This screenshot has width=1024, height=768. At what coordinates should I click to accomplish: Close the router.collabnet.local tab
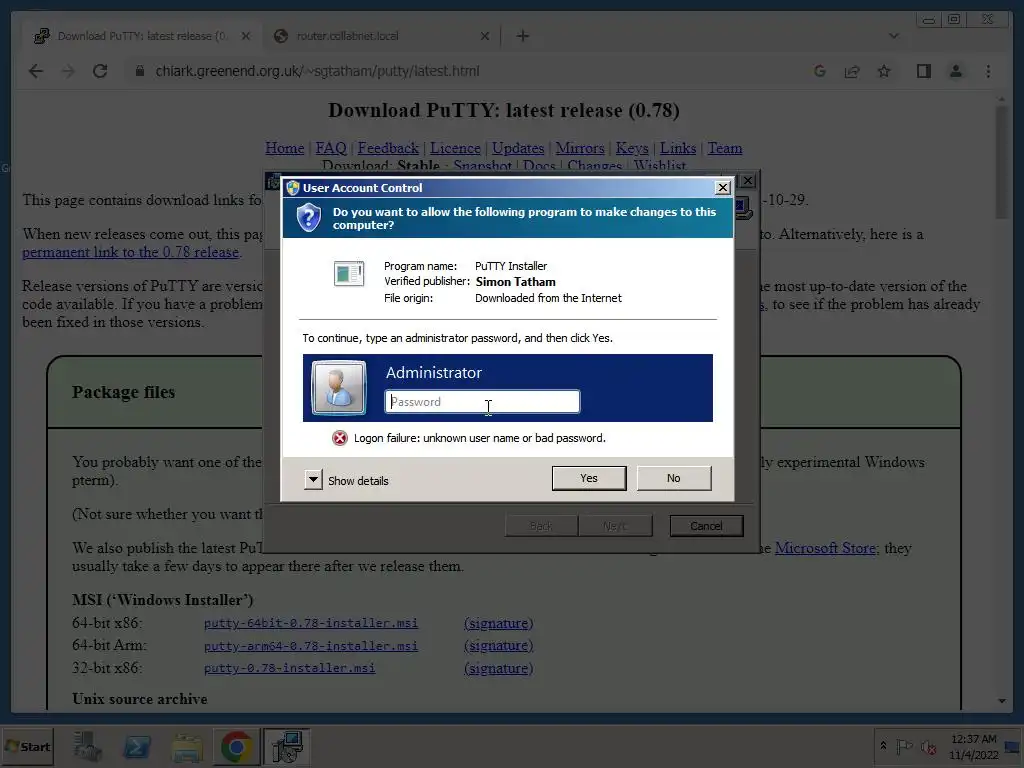[x=485, y=36]
